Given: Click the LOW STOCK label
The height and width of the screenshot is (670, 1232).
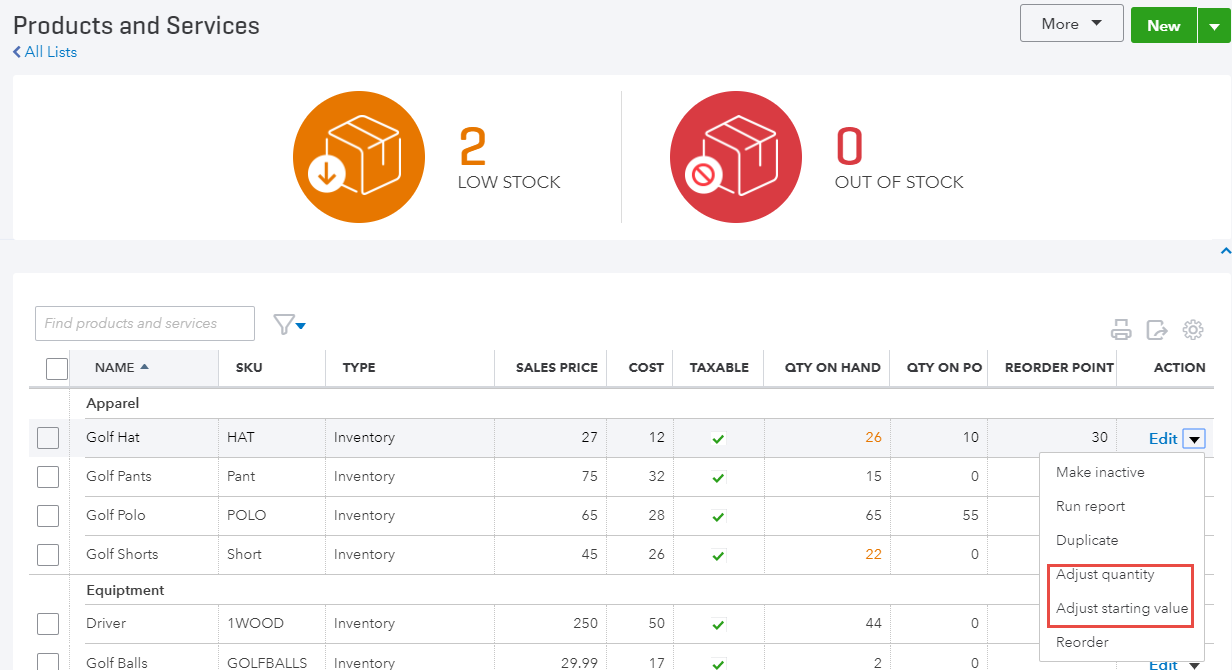Looking at the screenshot, I should (509, 182).
